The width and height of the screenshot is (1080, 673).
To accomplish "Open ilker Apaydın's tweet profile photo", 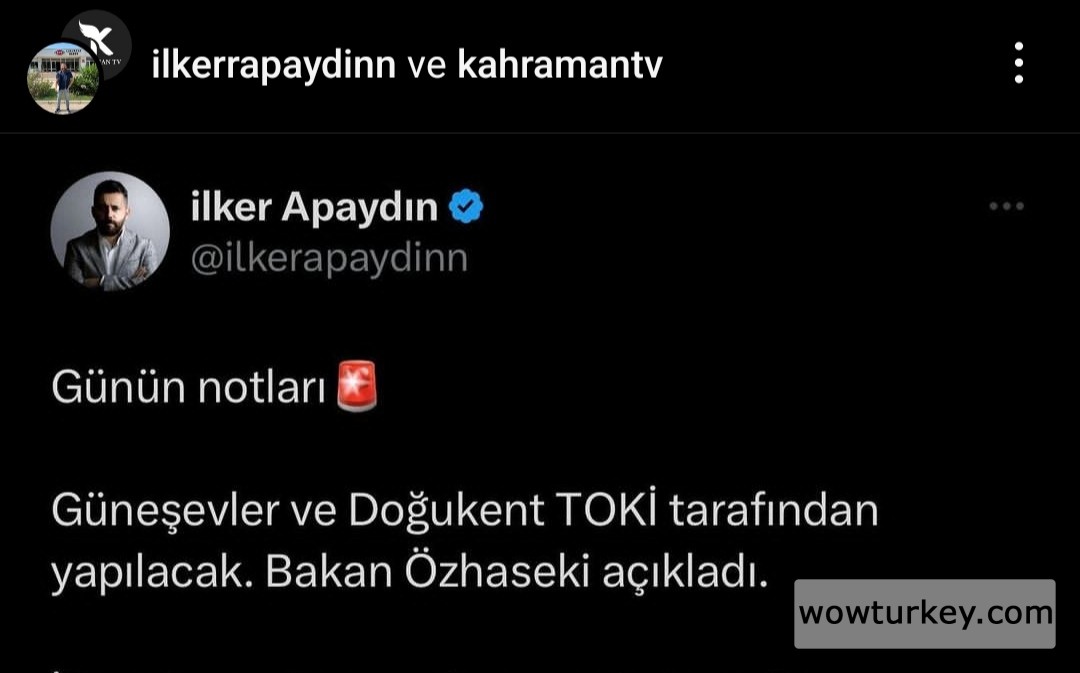I will point(110,231).
